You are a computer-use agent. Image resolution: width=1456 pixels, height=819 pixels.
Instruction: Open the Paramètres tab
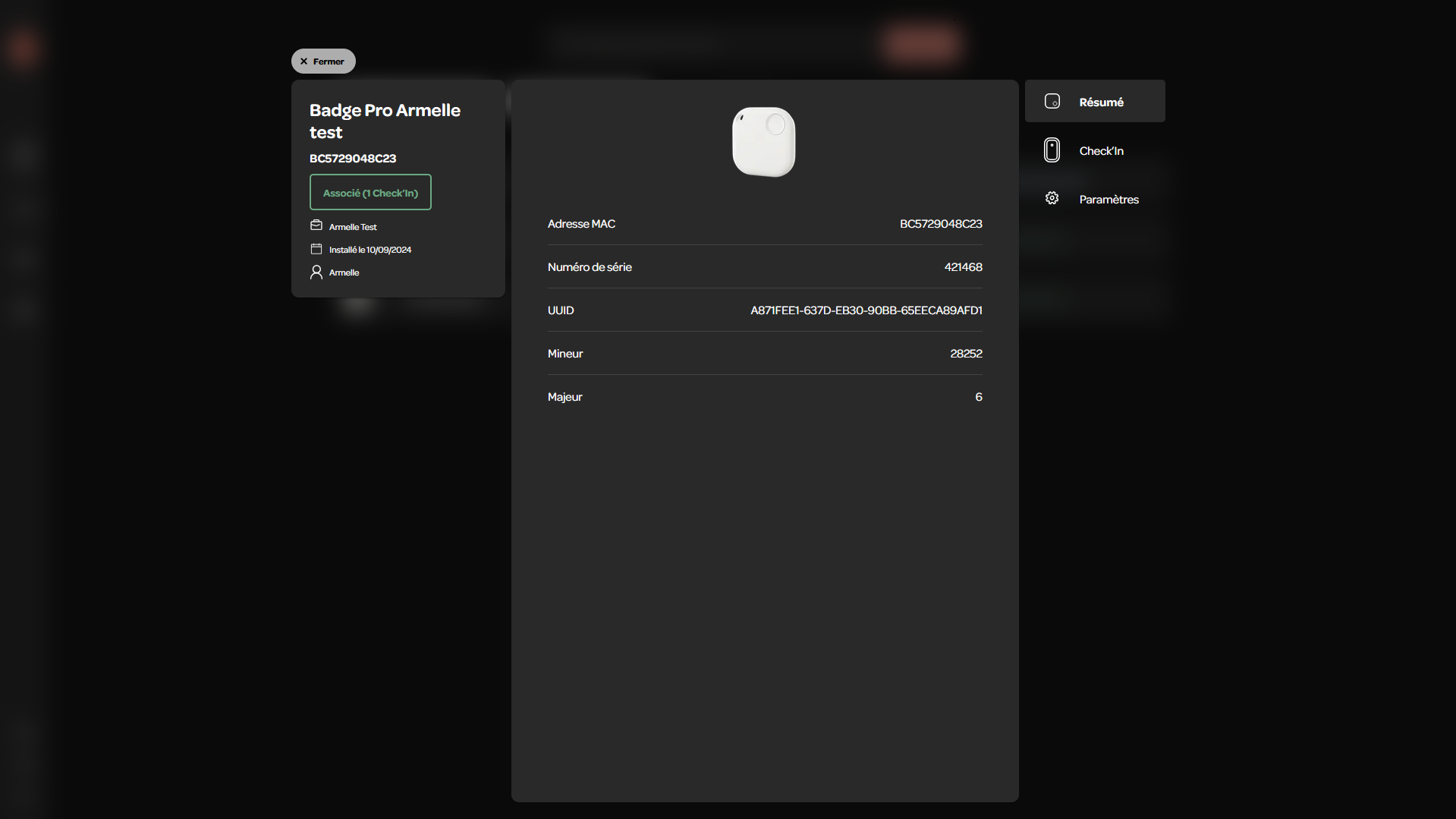tap(1095, 199)
